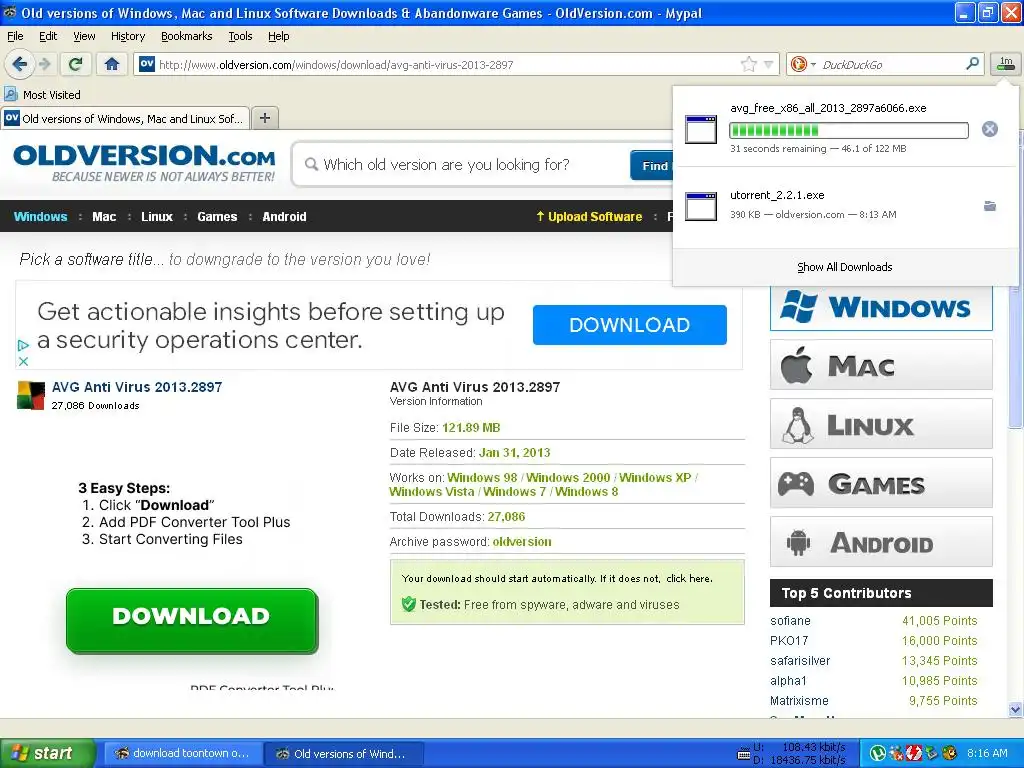Switch to 'Old versions of Wind...' taskbar button
1024x768 pixels.
342,754
